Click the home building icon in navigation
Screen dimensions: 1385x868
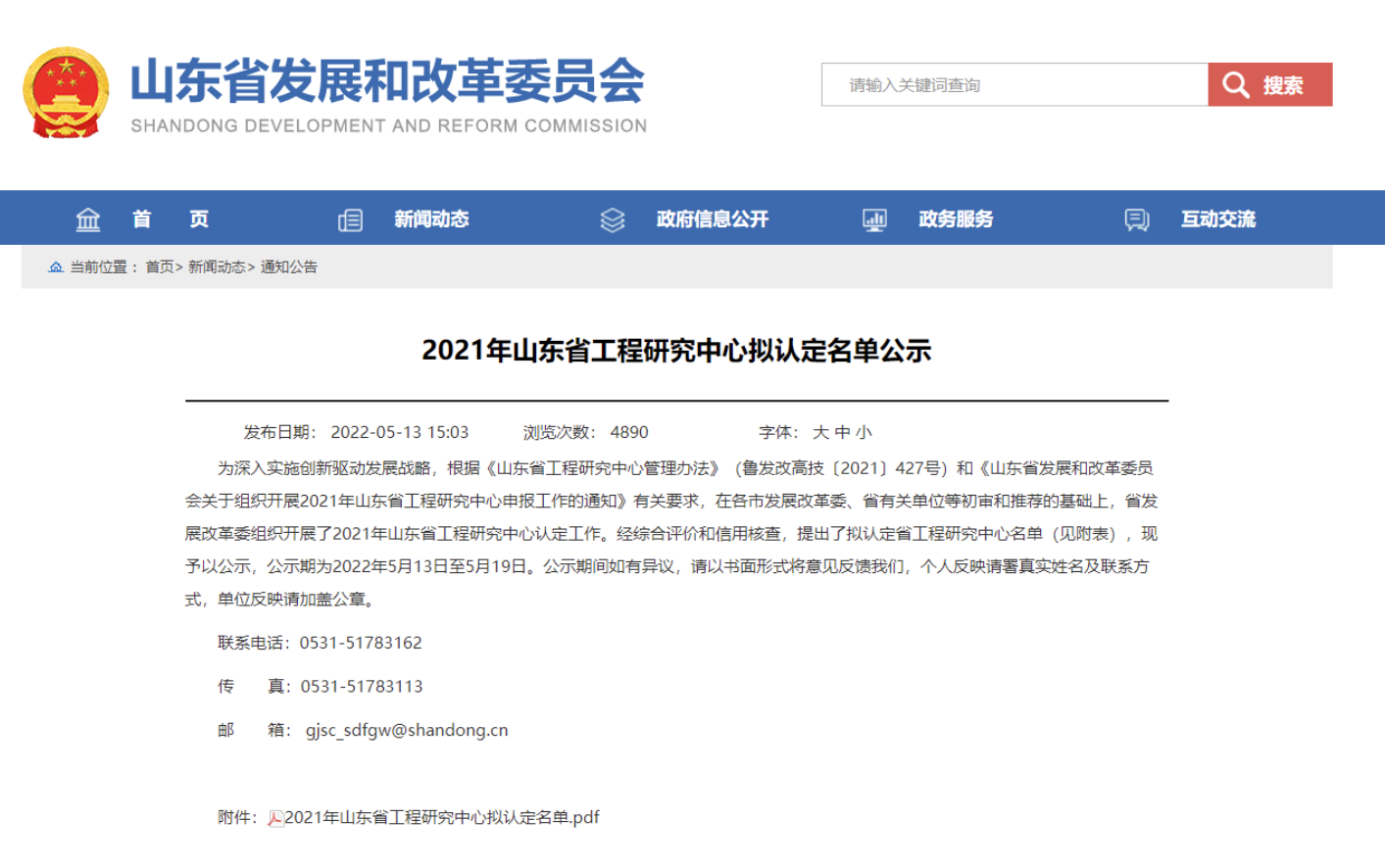[x=88, y=219]
